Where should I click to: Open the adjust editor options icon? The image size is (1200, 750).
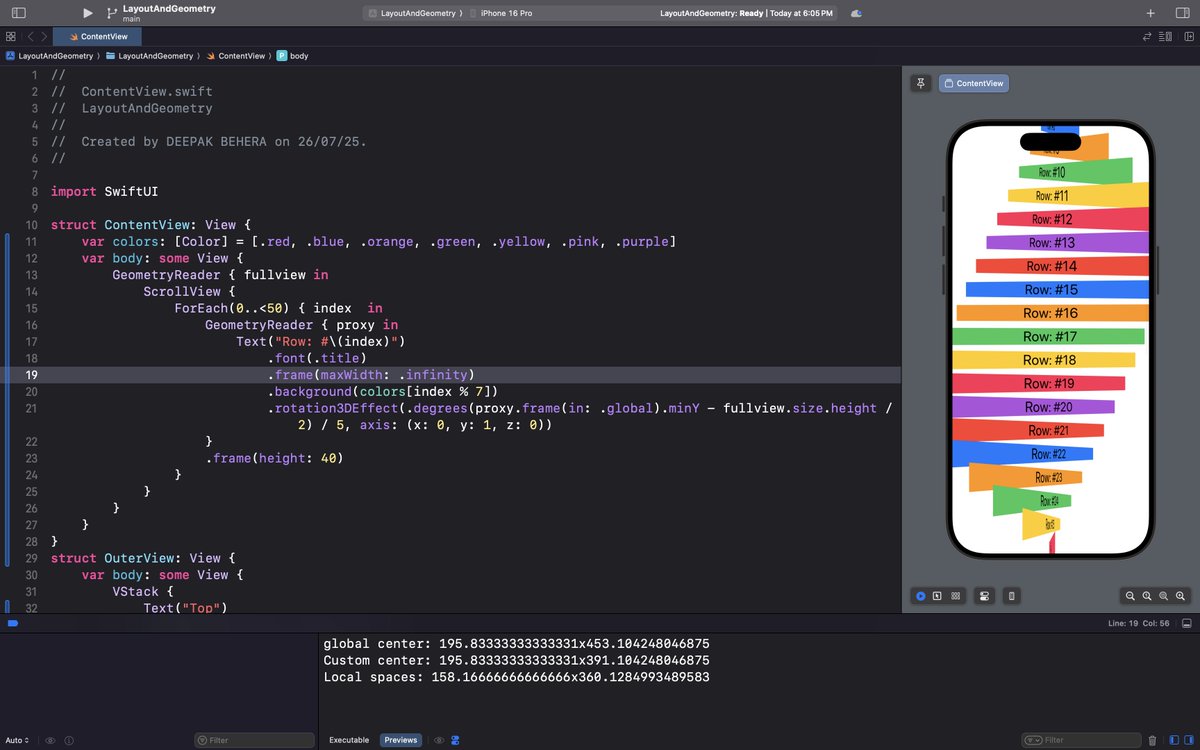click(x=1165, y=36)
